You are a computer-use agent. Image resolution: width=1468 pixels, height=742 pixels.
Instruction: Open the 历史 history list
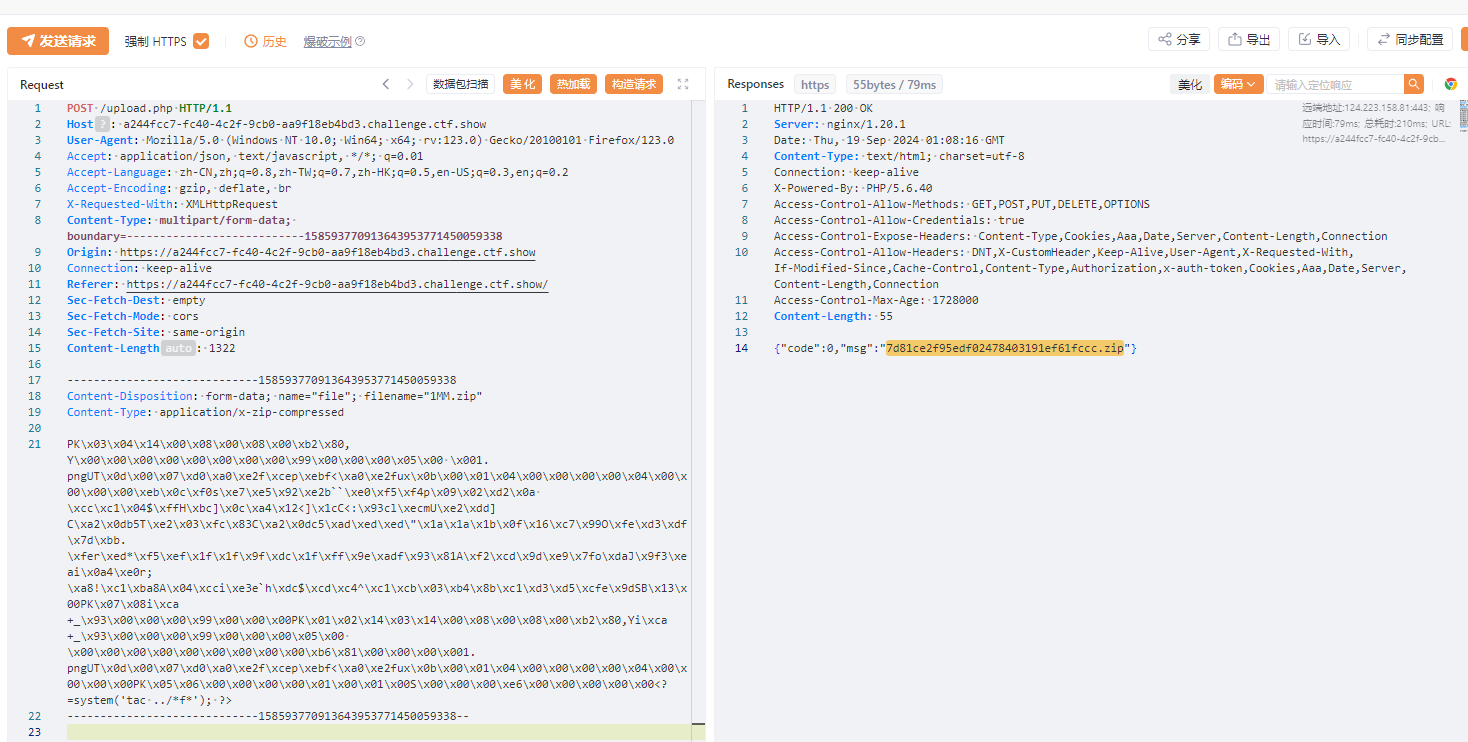[266, 41]
